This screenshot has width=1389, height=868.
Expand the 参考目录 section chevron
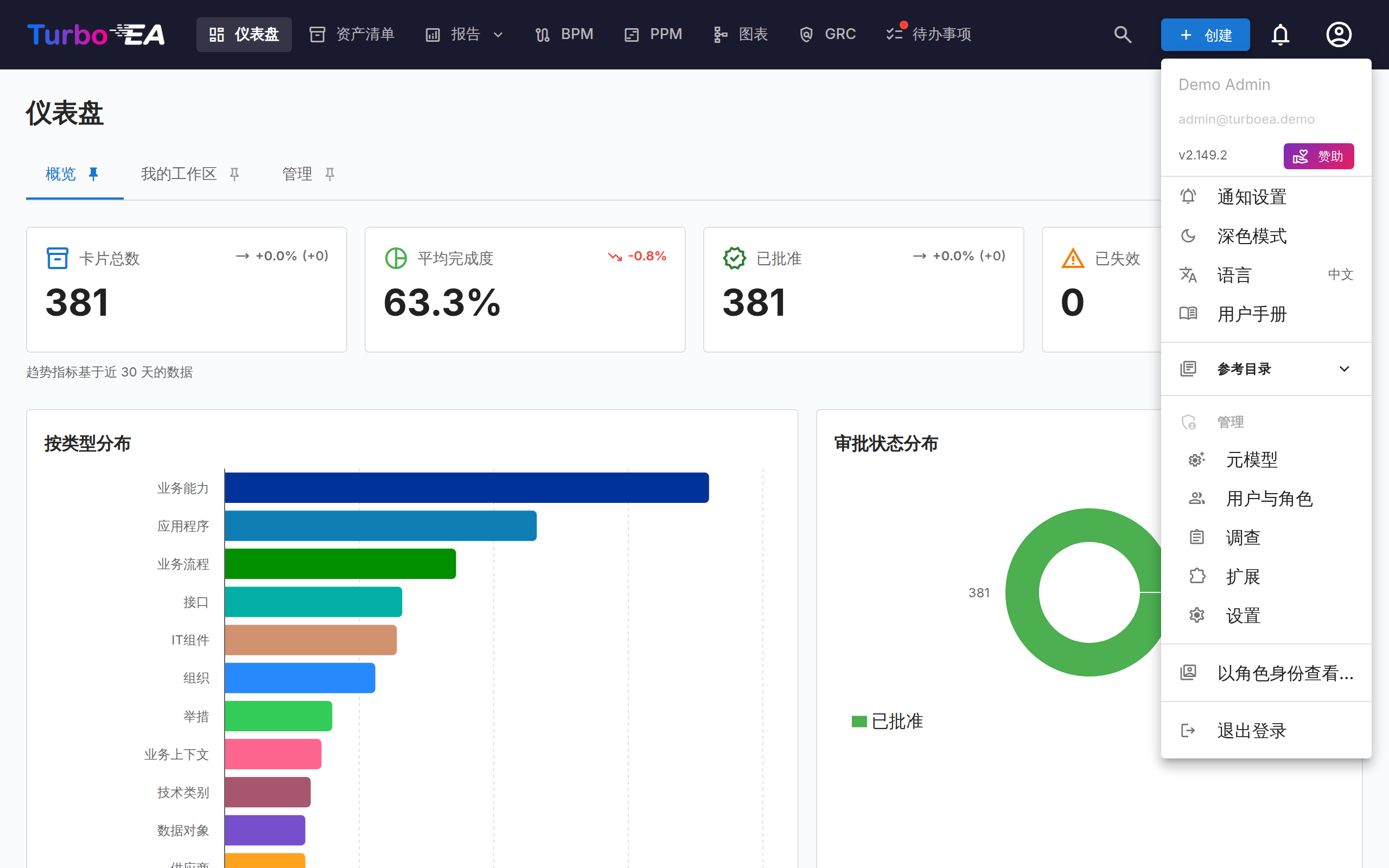click(x=1343, y=369)
